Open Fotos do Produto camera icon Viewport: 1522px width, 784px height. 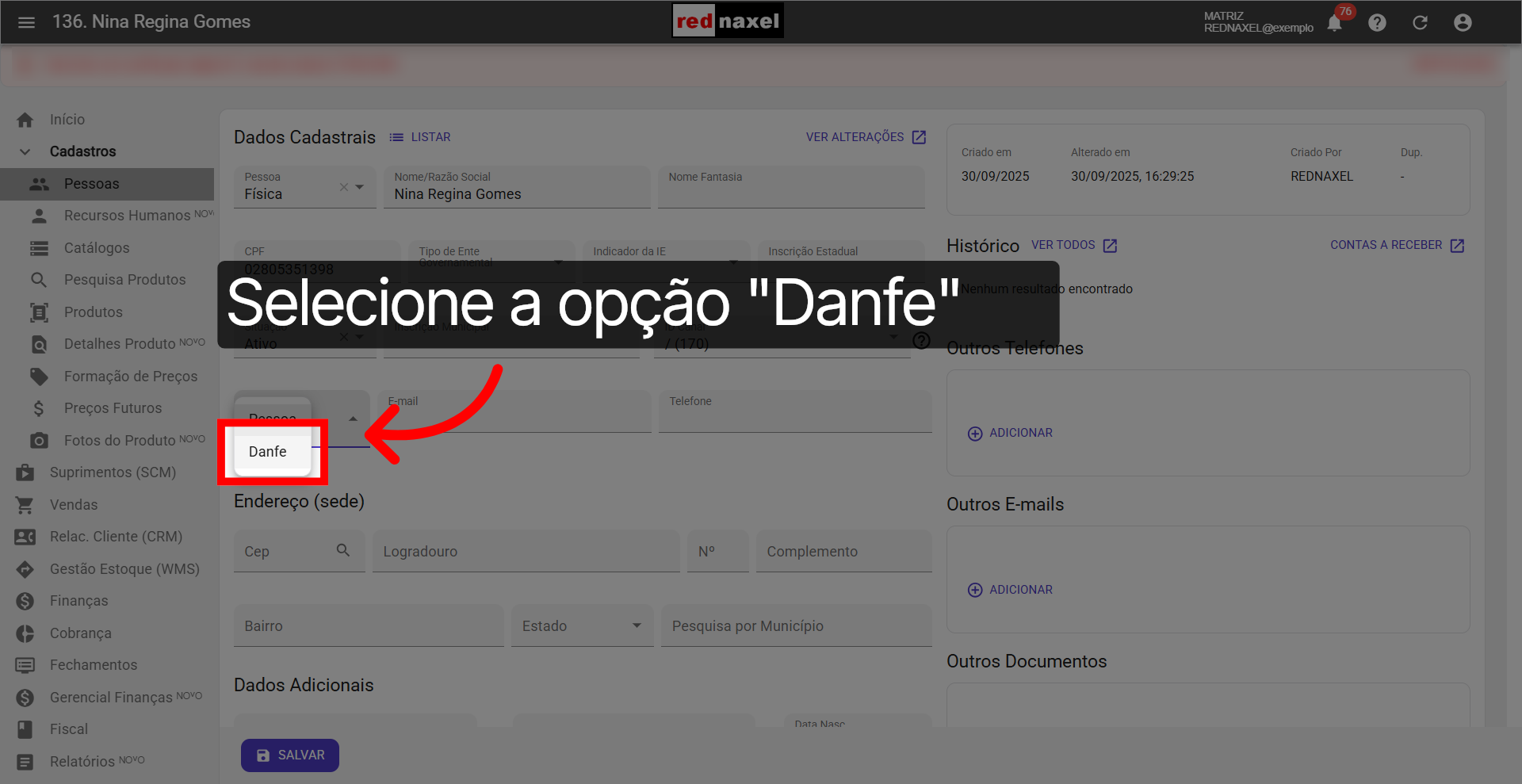point(38,440)
